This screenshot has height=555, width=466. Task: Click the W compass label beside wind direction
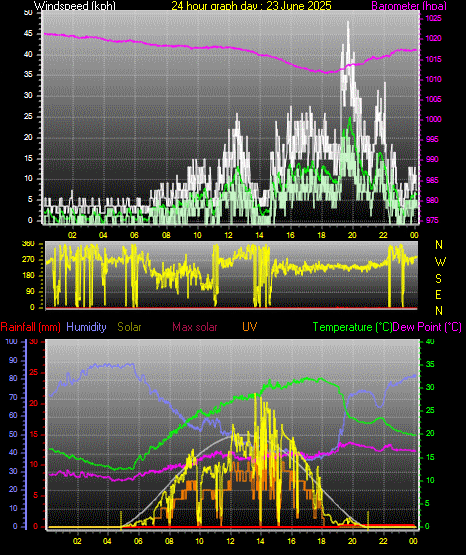click(x=440, y=262)
